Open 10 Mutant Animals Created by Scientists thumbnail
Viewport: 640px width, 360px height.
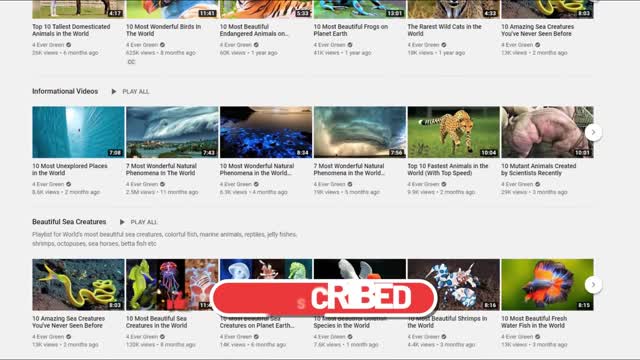pos(547,132)
